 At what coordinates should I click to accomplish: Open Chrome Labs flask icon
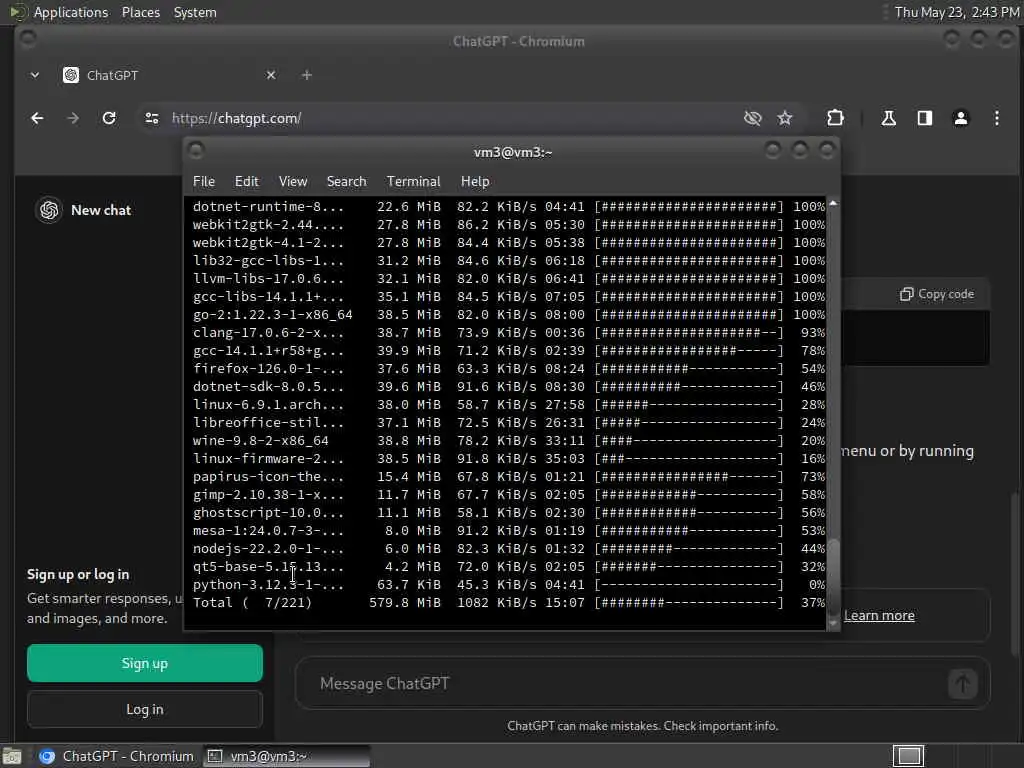(889, 118)
